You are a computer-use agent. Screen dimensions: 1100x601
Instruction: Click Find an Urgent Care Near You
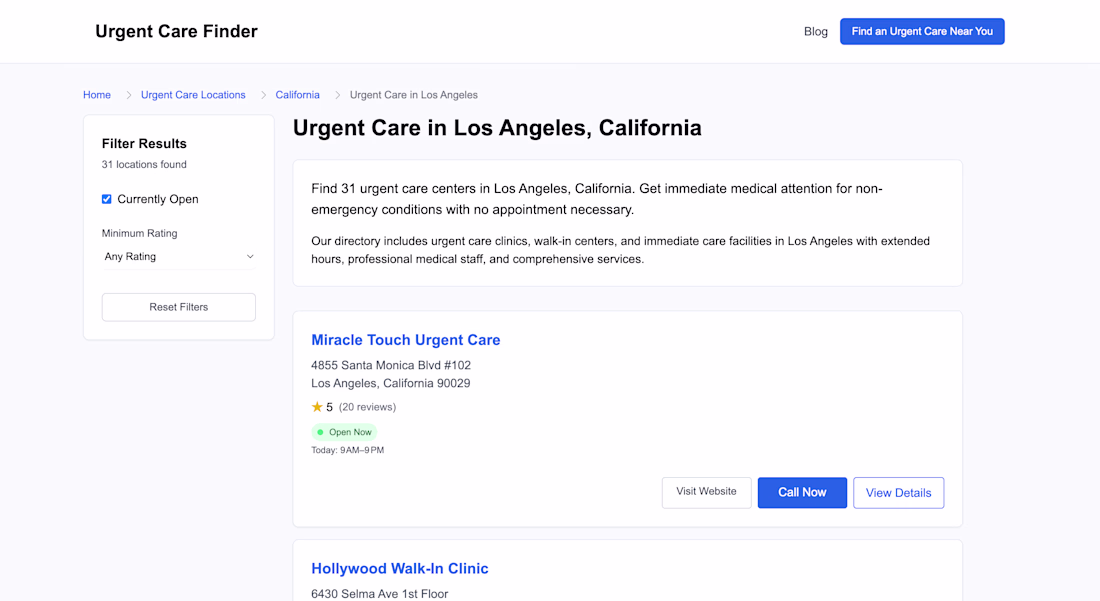[x=922, y=32]
